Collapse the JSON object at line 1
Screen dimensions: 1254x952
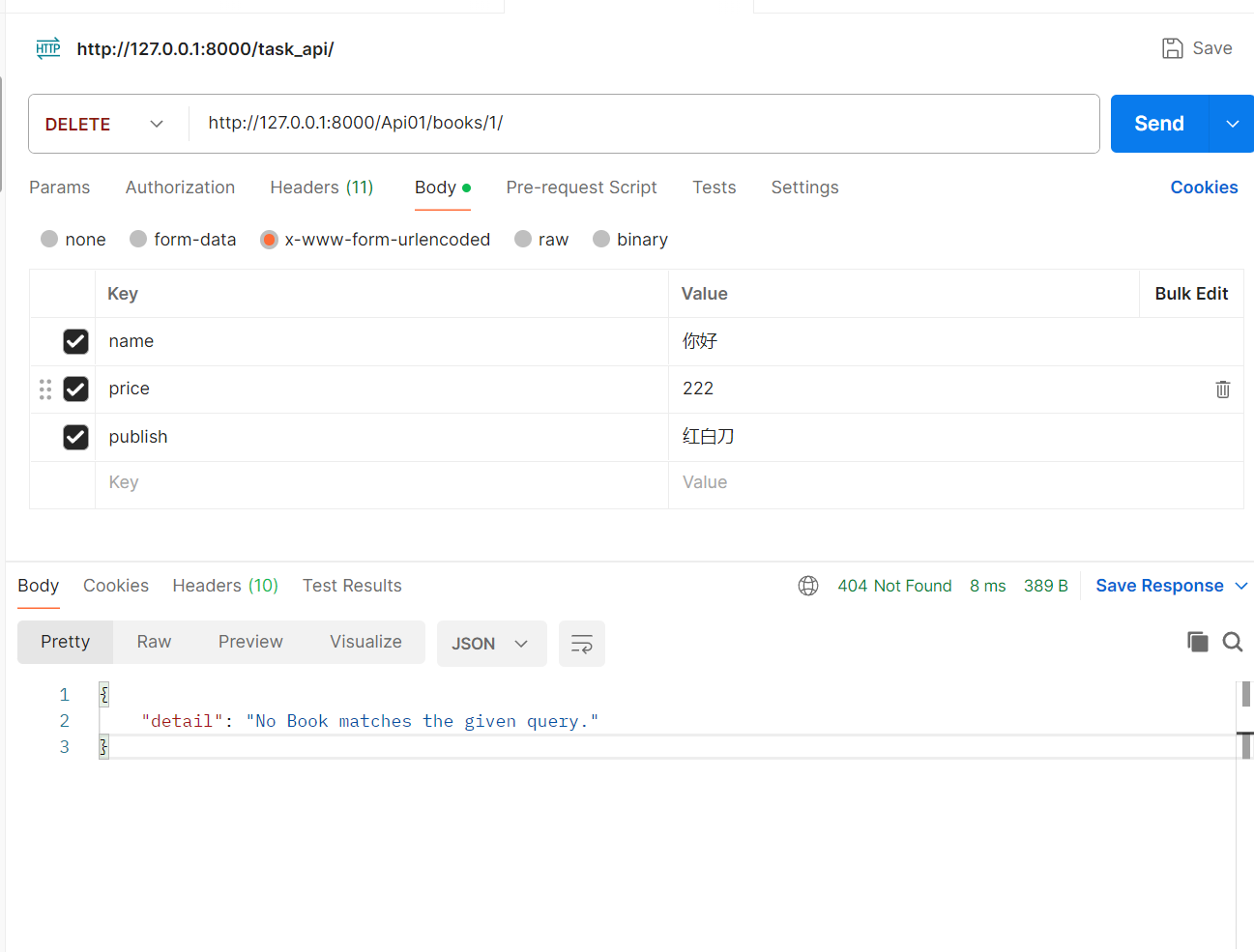pos(103,694)
